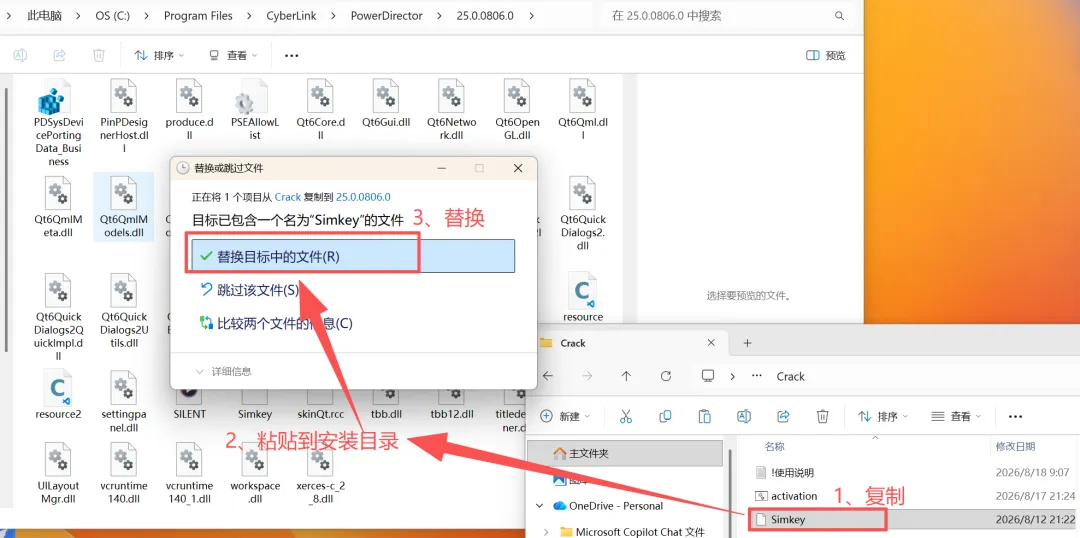Screen dimensions: 1080x538
Task: Open 排序 dropdown in Crack window
Action: point(883,416)
